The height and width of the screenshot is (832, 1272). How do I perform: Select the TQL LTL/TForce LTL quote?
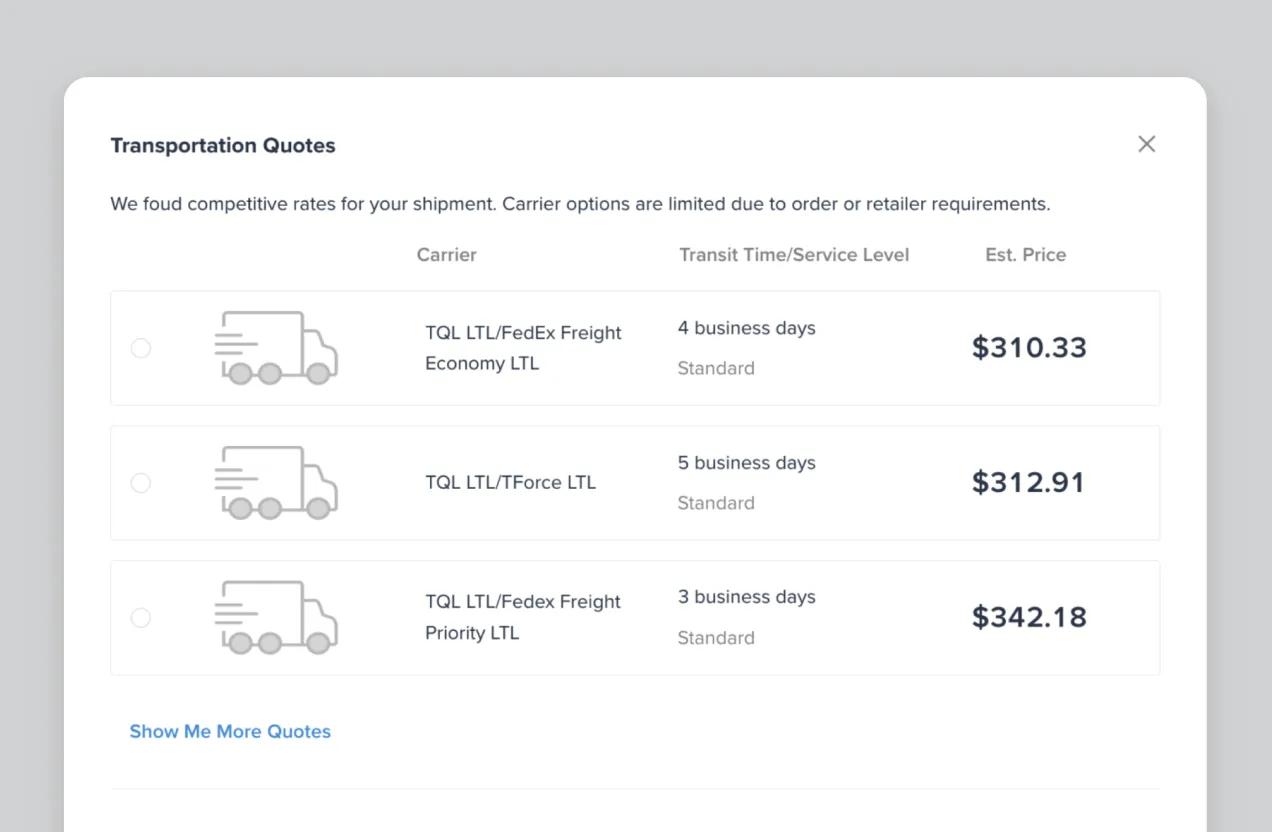(x=140, y=483)
